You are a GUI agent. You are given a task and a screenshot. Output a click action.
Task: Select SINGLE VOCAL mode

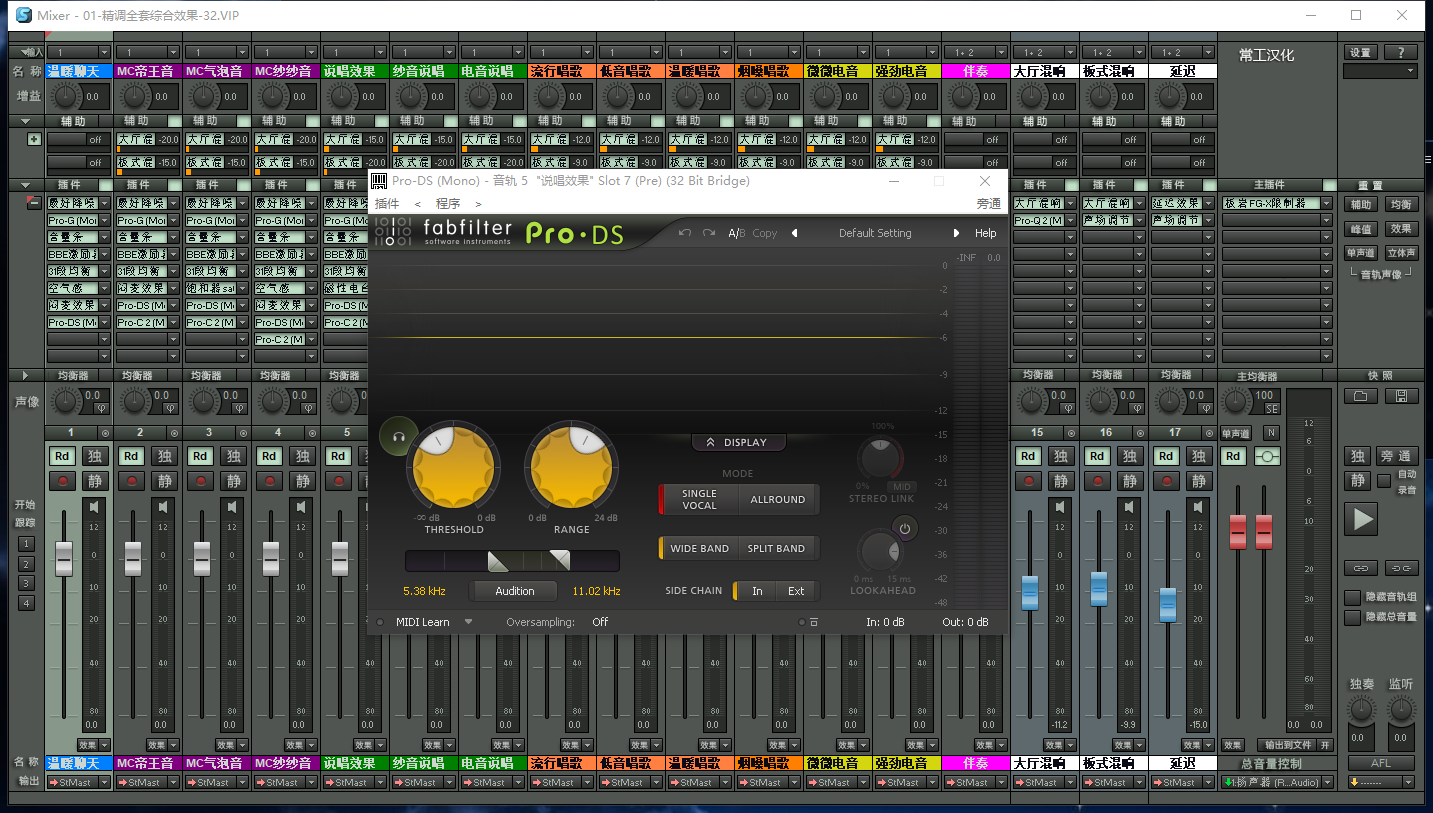[x=699, y=499]
